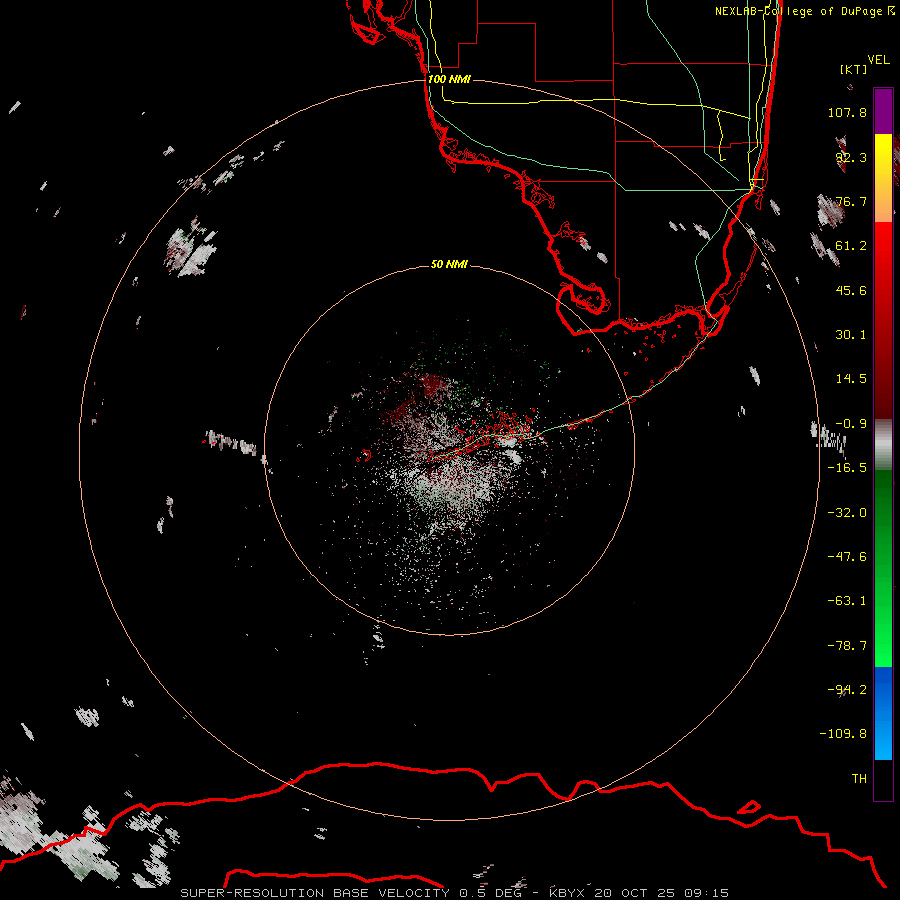The height and width of the screenshot is (900, 900).
Task: Click the -47.6 velocity scale value
Action: (847, 557)
